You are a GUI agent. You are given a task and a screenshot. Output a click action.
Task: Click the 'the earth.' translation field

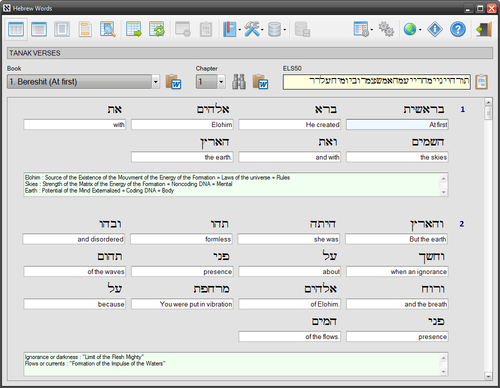[182, 157]
